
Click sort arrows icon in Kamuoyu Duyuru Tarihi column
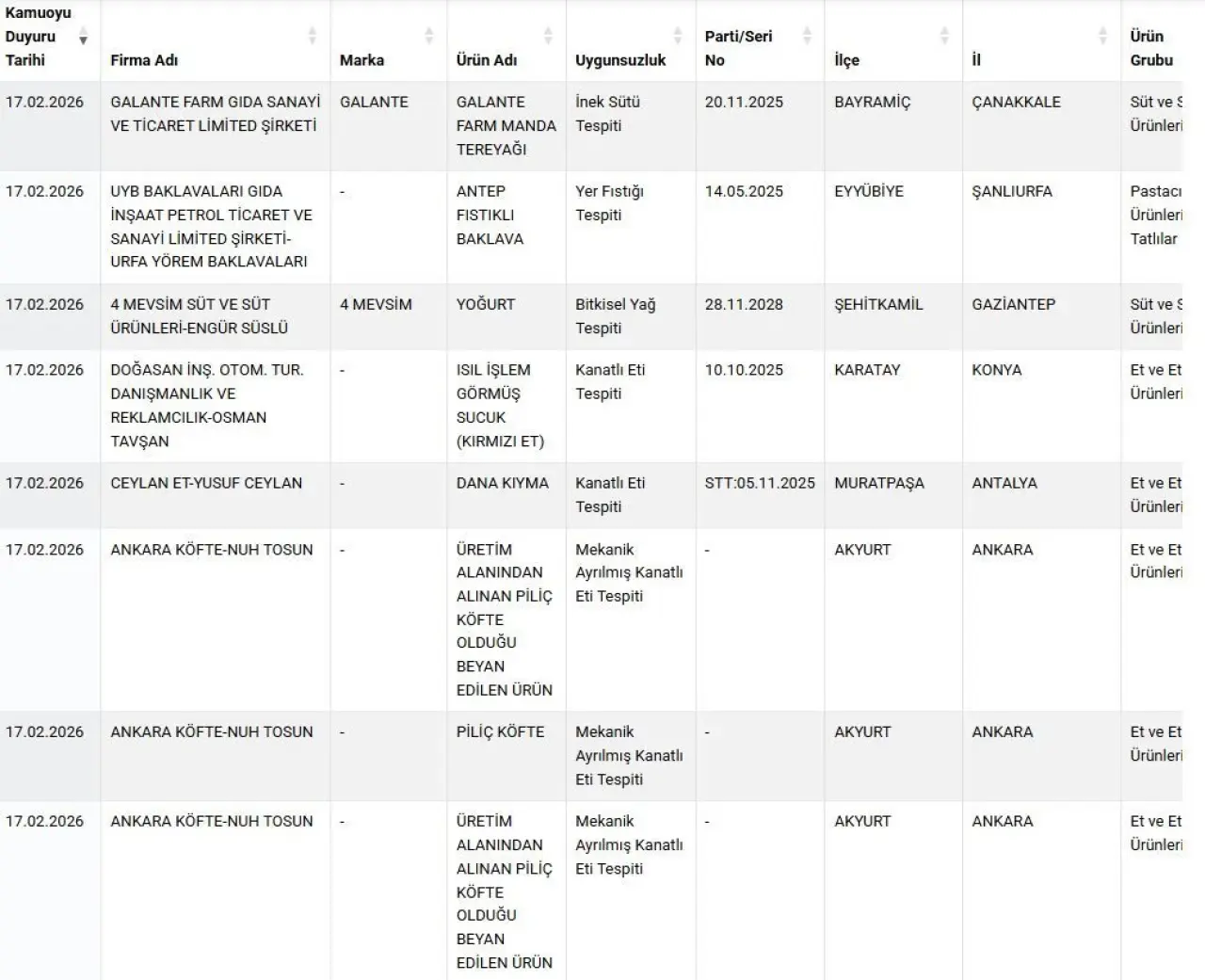pyautogui.click(x=83, y=37)
